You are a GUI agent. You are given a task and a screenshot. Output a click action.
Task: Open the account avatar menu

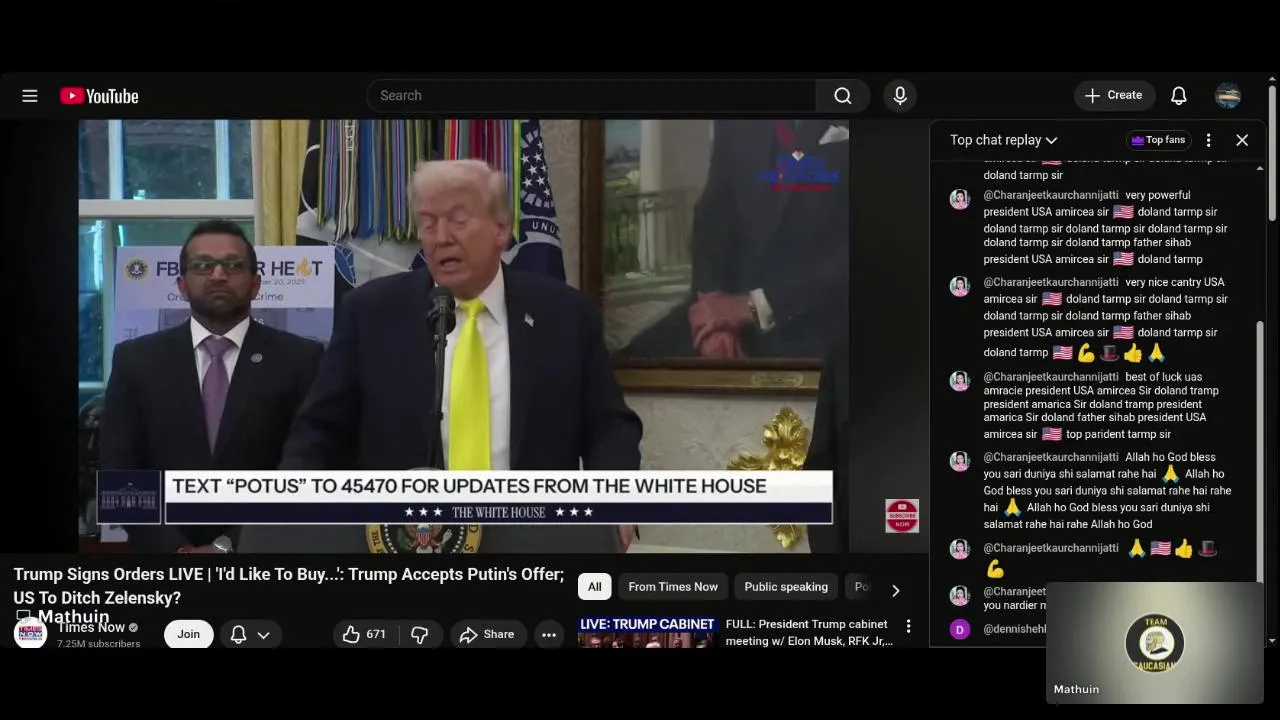pyautogui.click(x=1228, y=96)
